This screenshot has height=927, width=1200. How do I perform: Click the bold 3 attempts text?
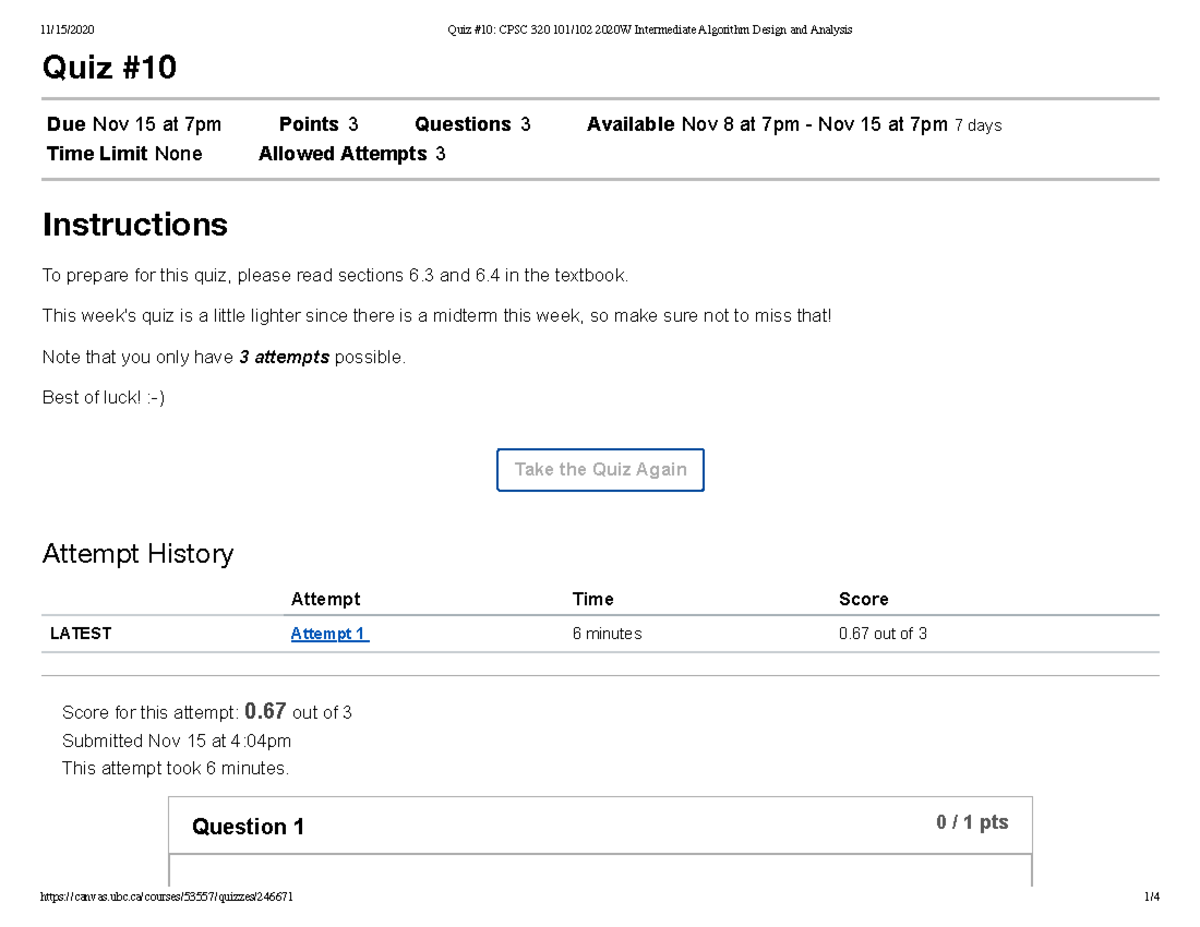click(x=284, y=358)
